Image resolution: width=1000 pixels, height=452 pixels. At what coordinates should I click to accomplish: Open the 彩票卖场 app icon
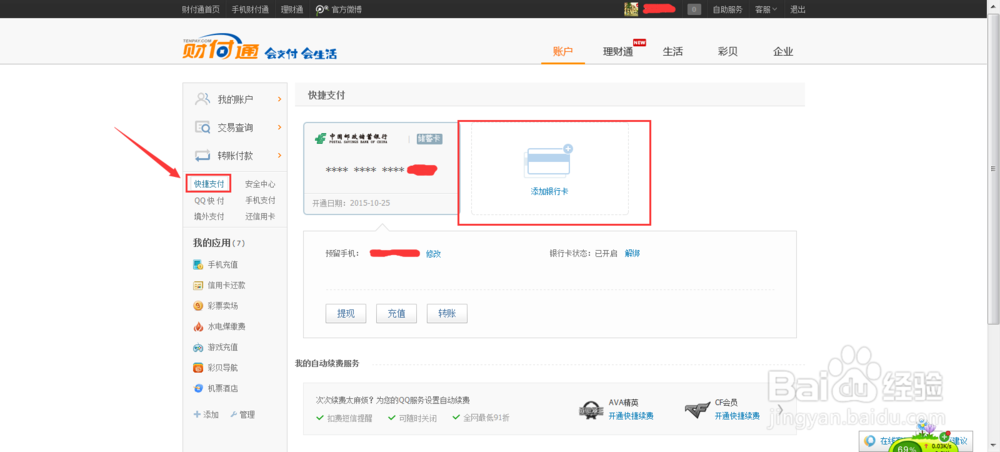pos(198,306)
